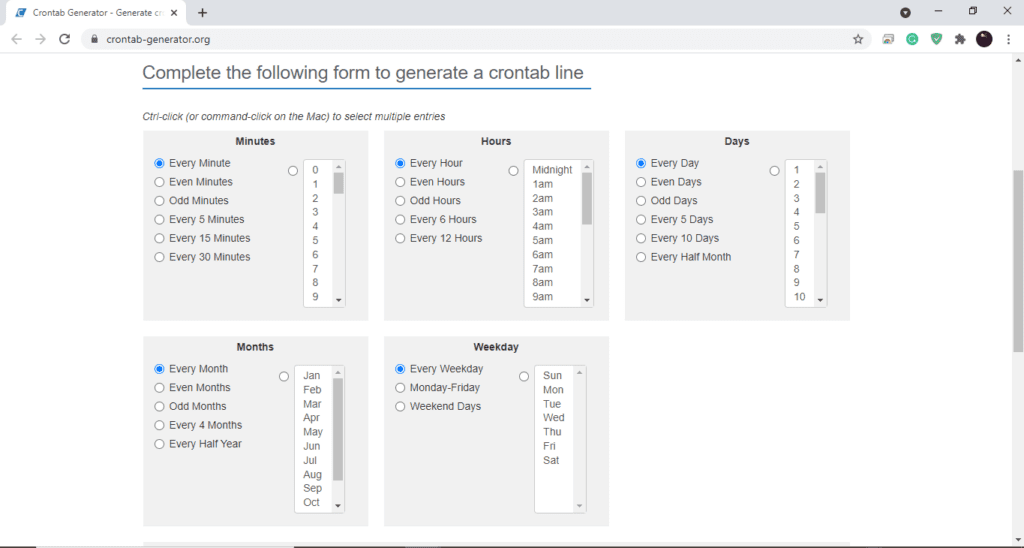The height and width of the screenshot is (548, 1024).
Task: Choose Every 6 Hours
Action: click(400, 219)
